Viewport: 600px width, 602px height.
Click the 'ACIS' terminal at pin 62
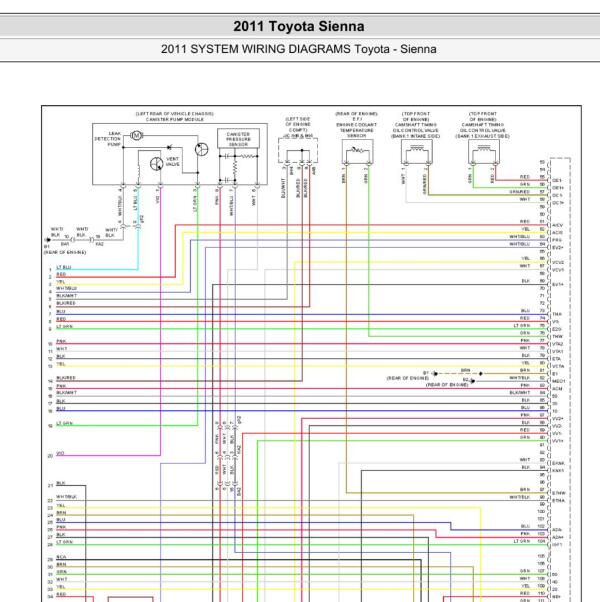pyautogui.click(x=557, y=233)
